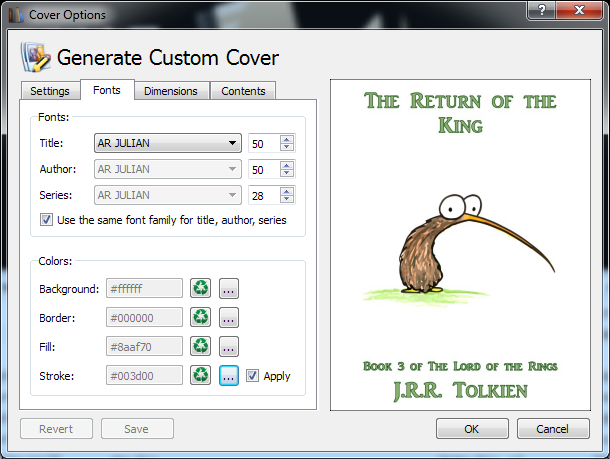Click the Background color hex field

144,288
